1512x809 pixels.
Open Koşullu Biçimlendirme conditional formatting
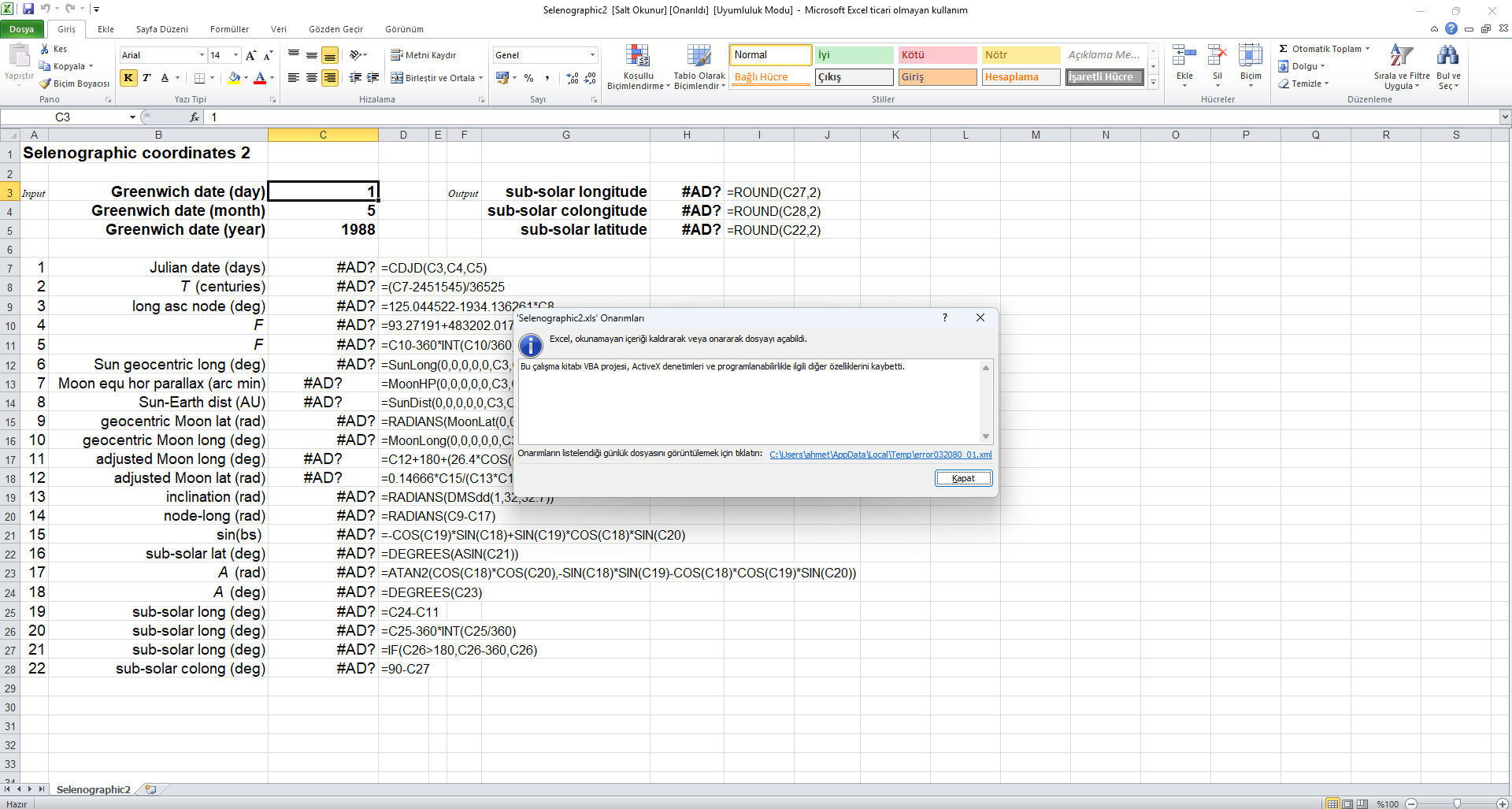pos(638,67)
